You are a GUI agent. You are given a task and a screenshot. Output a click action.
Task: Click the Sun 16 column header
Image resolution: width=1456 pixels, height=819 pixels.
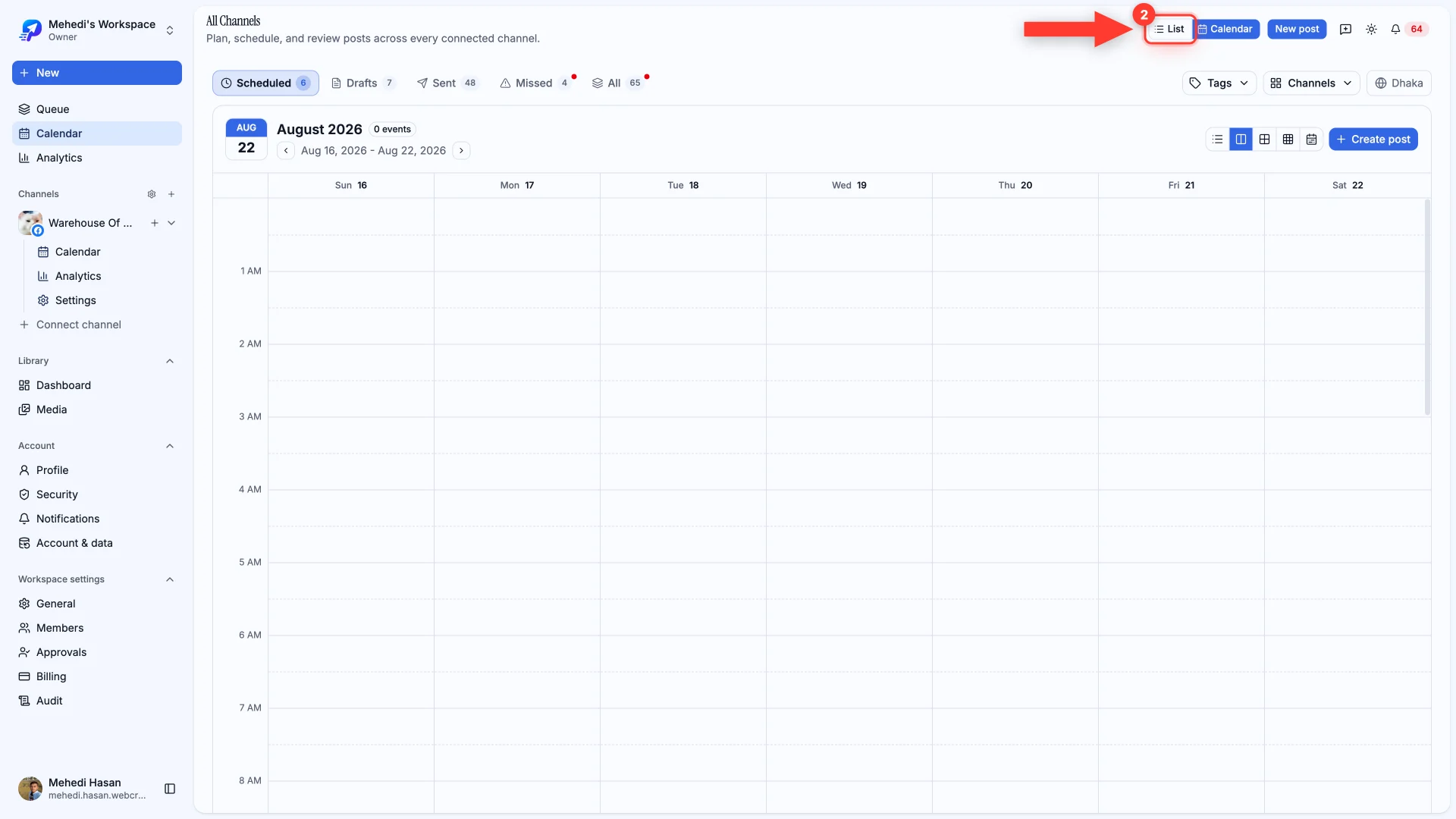pos(351,185)
